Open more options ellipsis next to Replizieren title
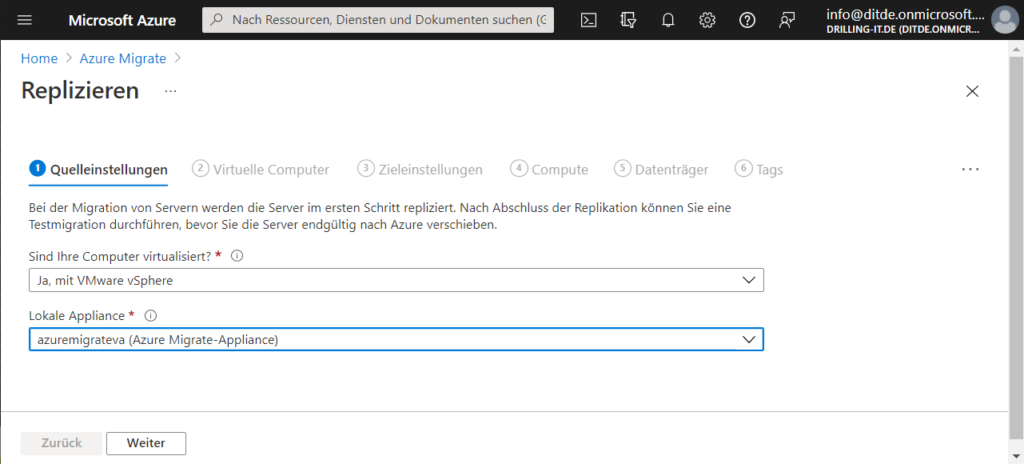Screen dimensions: 1024x464 coord(170,91)
